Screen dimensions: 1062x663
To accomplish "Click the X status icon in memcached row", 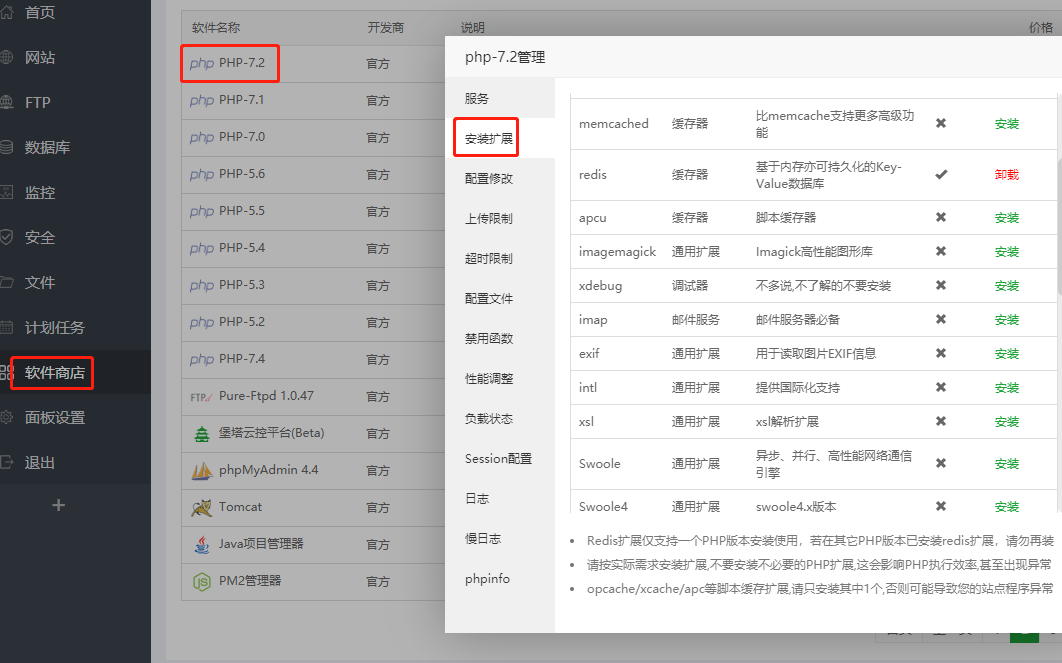I will tap(941, 123).
